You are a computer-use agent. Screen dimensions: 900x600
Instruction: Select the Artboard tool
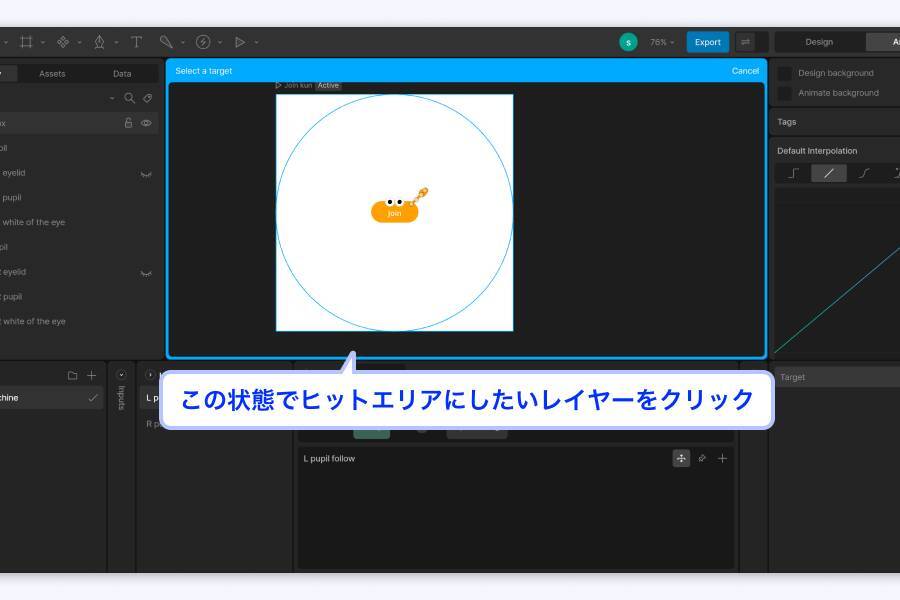(27, 42)
